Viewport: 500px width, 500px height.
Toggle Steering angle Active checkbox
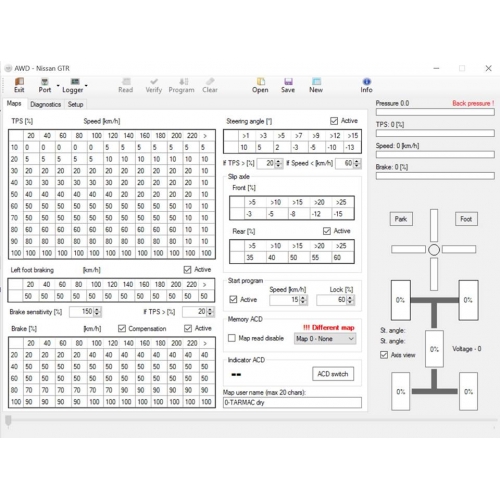[334, 121]
